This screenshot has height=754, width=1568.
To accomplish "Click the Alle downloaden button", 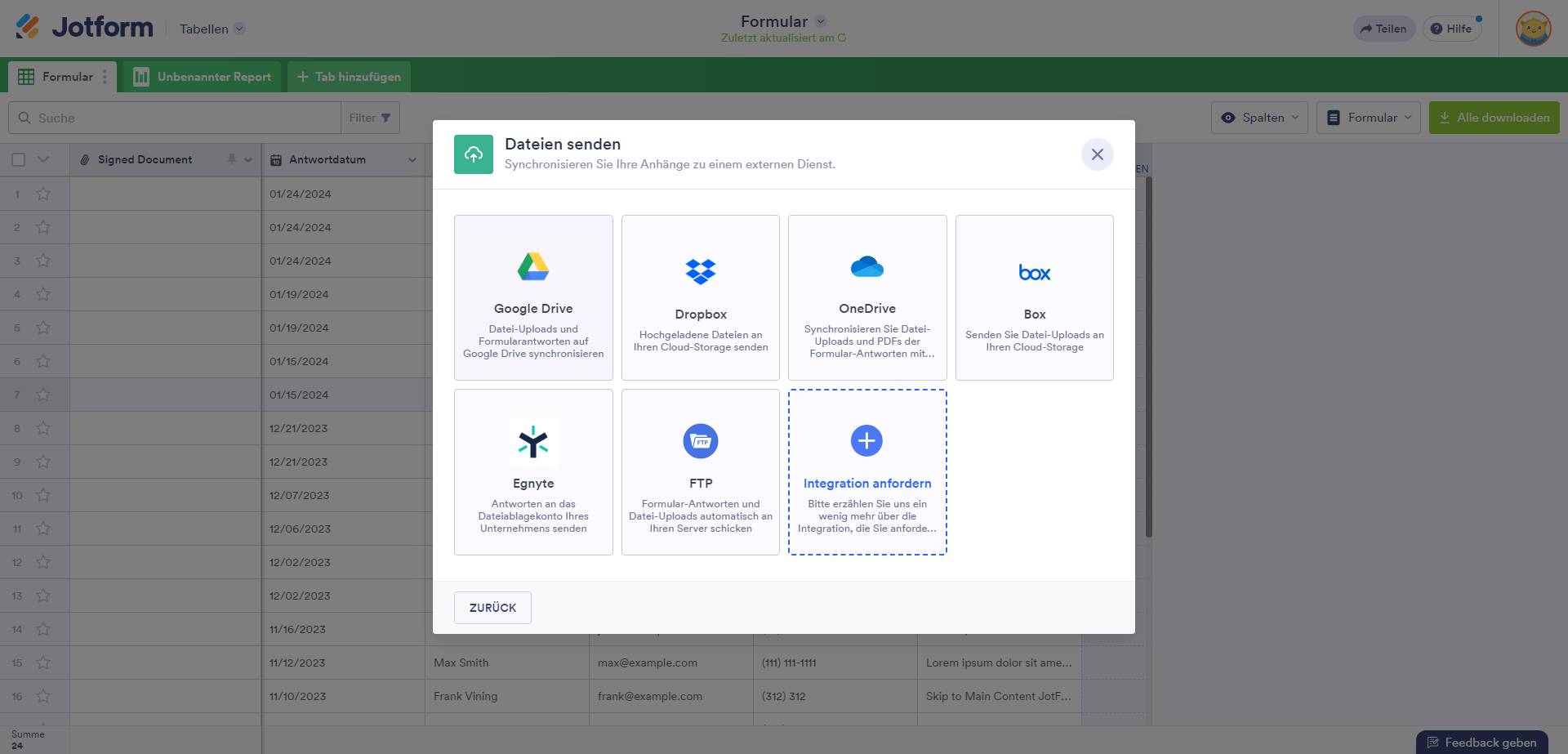I will (1494, 118).
